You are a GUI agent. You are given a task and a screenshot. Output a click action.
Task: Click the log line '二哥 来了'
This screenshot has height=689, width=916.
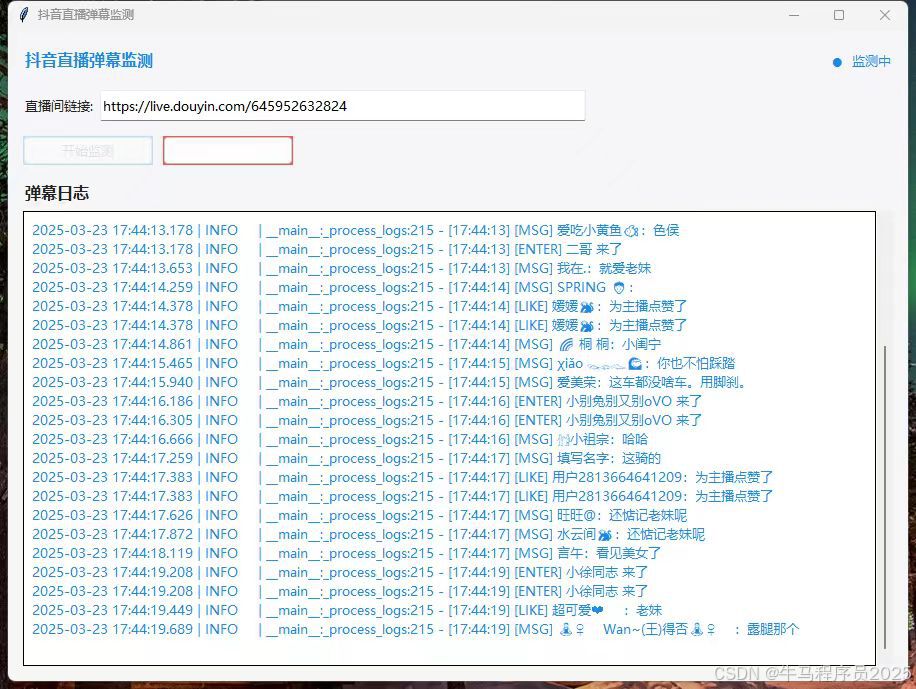tap(327, 249)
